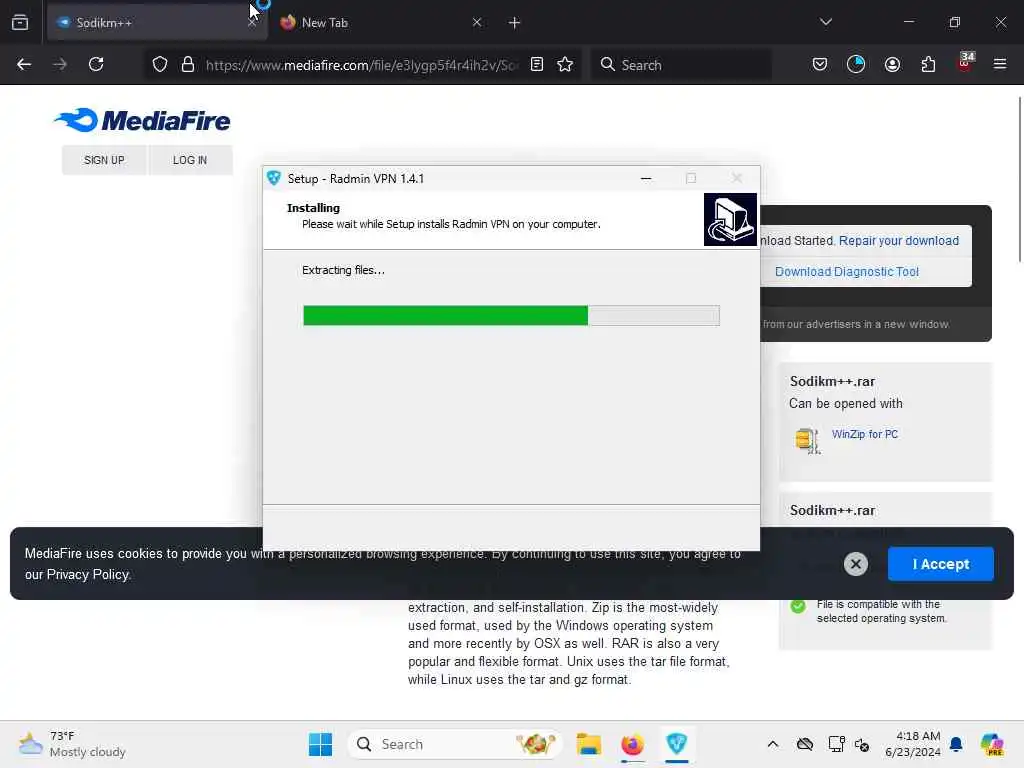Go forward one page in Firefox
Image resolution: width=1024 pixels, height=768 pixels.
point(60,64)
